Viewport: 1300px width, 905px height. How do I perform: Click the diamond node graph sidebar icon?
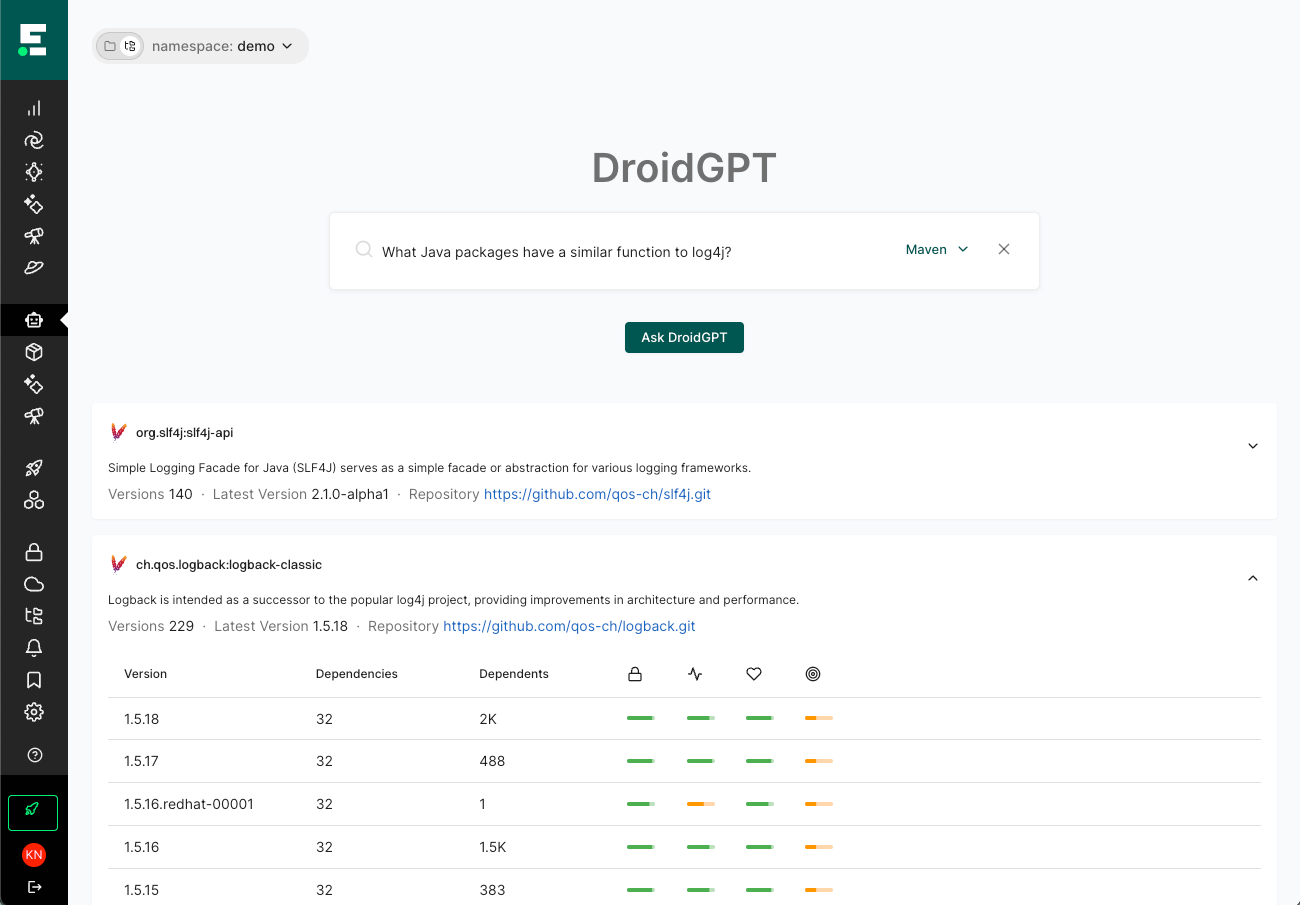(x=34, y=172)
